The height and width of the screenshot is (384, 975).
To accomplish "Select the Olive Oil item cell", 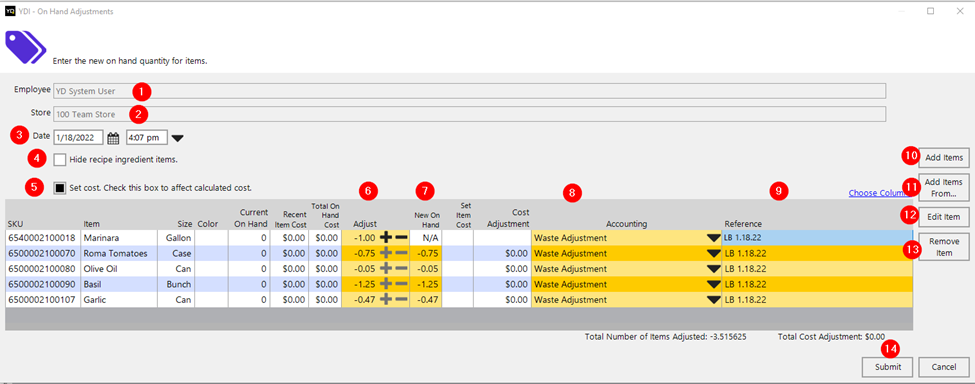I will point(118,268).
